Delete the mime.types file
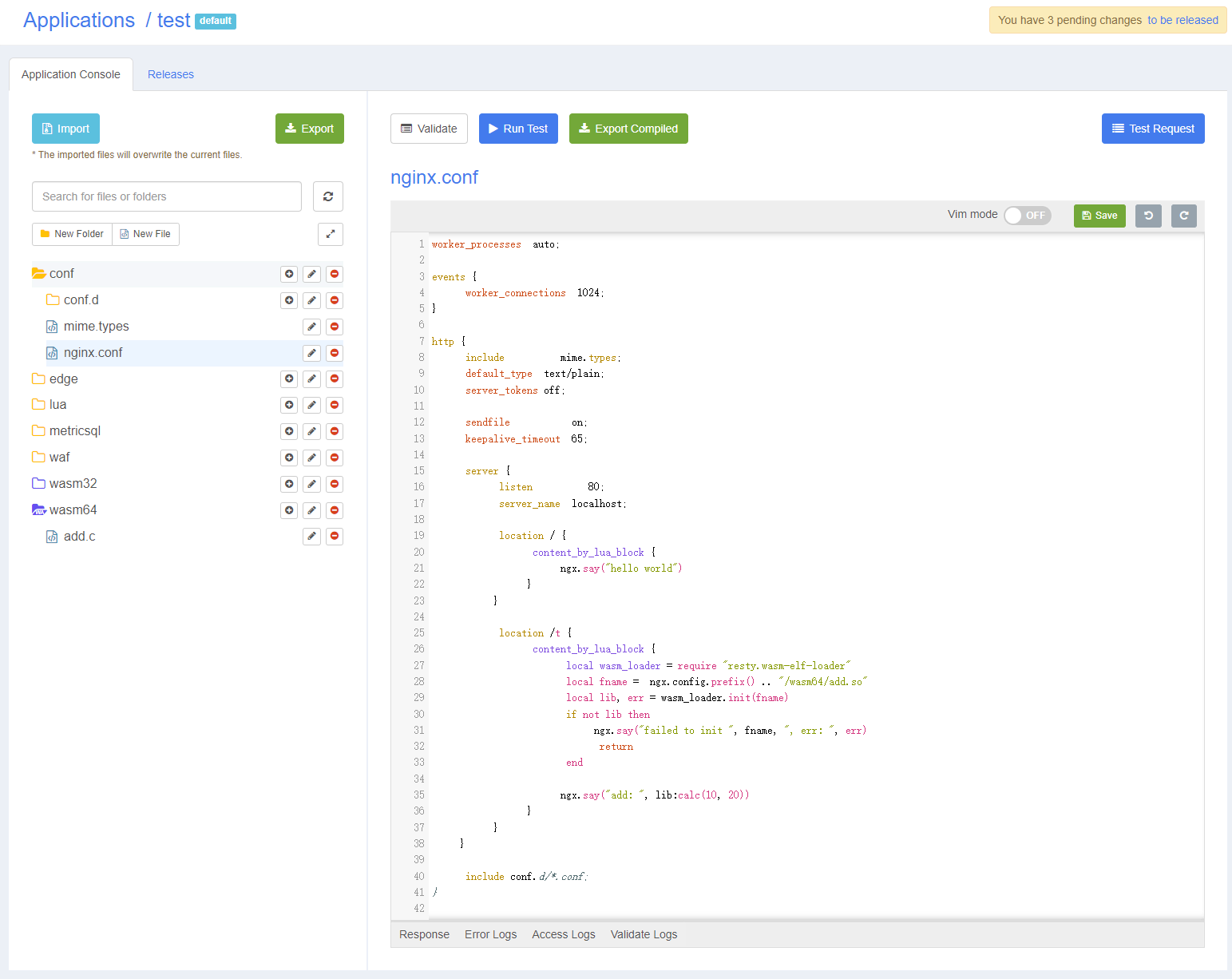The width and height of the screenshot is (1232, 979). 335,327
